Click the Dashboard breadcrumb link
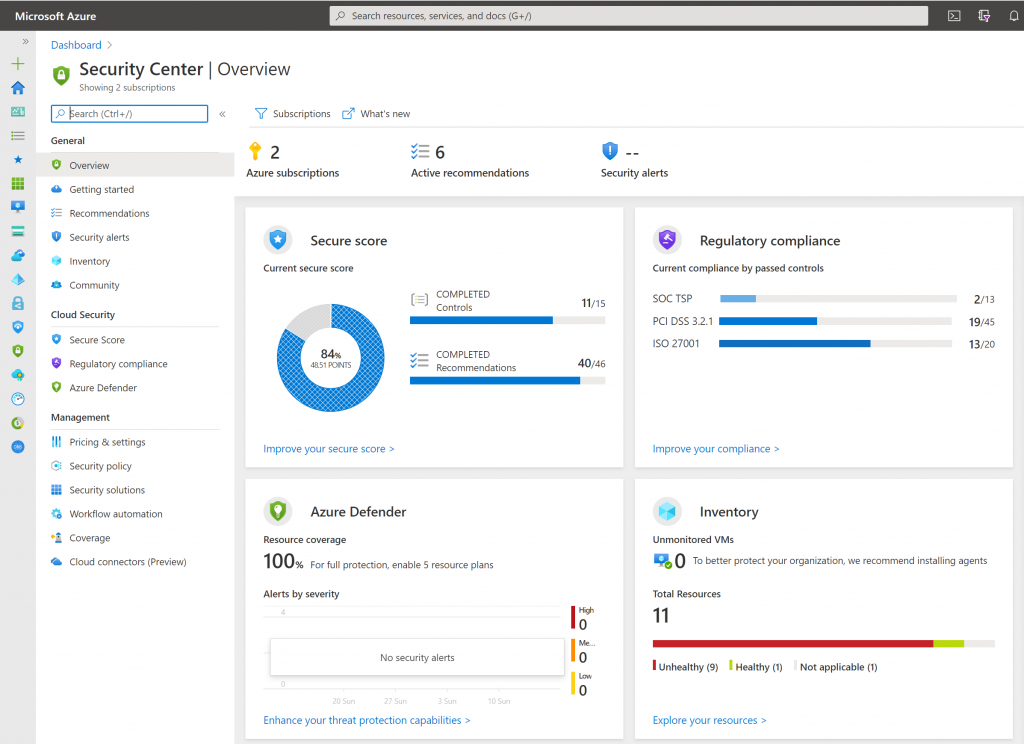 click(x=76, y=45)
